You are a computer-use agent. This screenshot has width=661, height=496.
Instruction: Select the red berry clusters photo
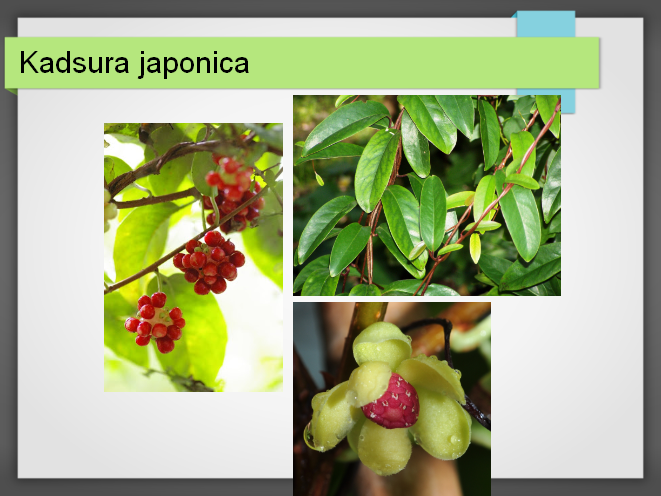[193, 257]
